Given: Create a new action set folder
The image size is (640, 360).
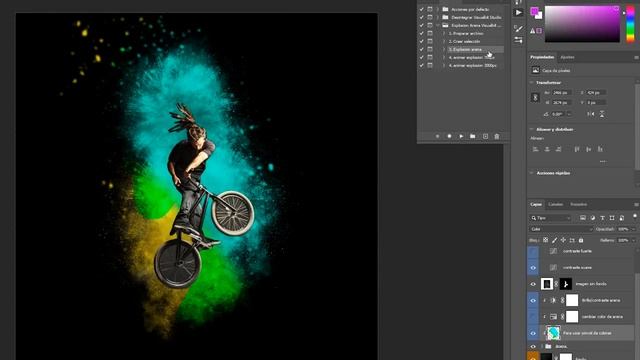Looking at the screenshot, I should pyautogui.click(x=473, y=136).
